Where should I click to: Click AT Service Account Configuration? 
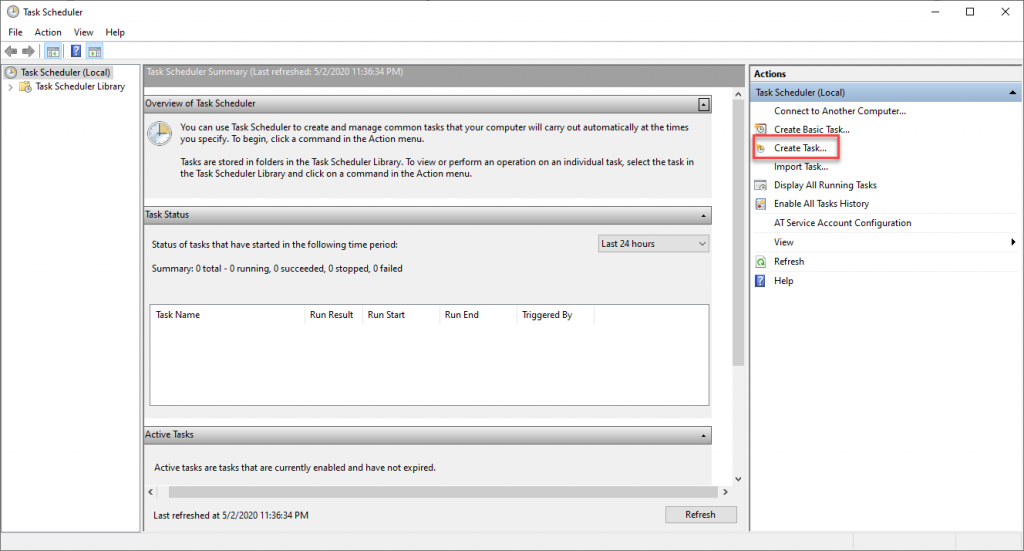[842, 223]
